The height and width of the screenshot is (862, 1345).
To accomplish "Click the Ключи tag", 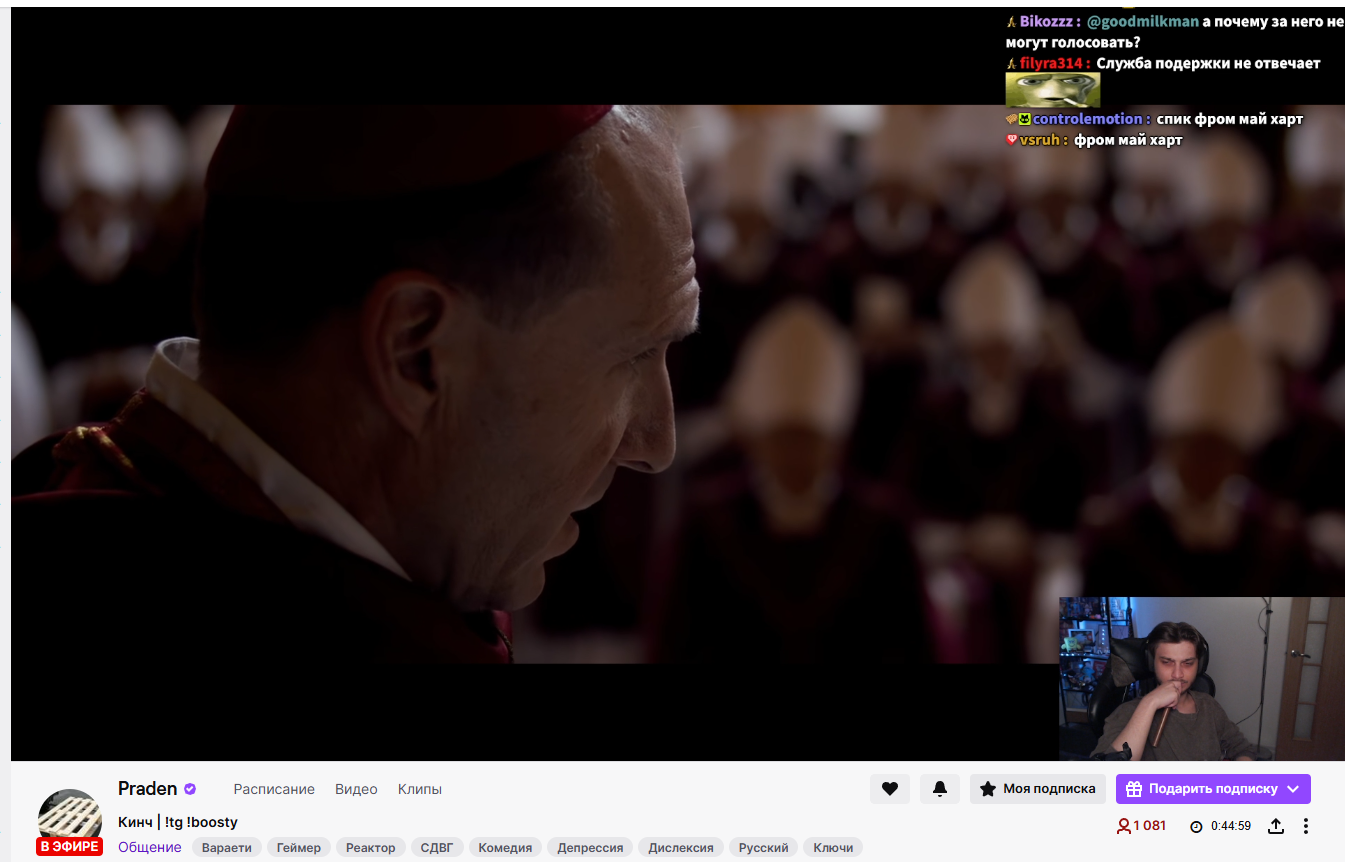I will tap(833, 848).
